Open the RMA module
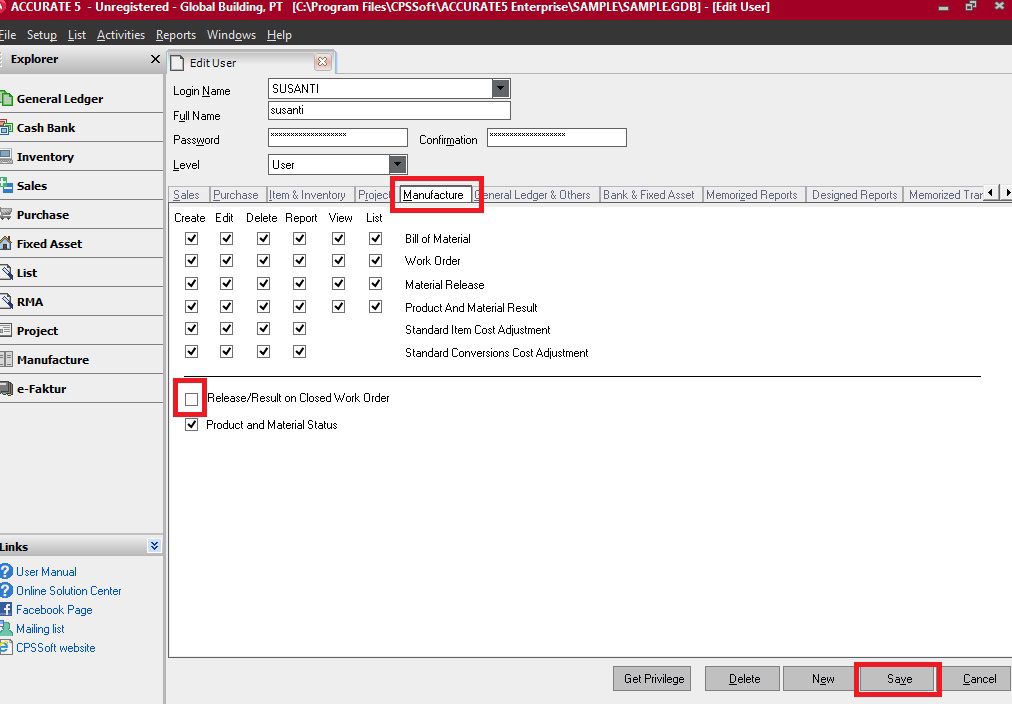Viewport: 1012px width, 704px height. click(x=35, y=301)
